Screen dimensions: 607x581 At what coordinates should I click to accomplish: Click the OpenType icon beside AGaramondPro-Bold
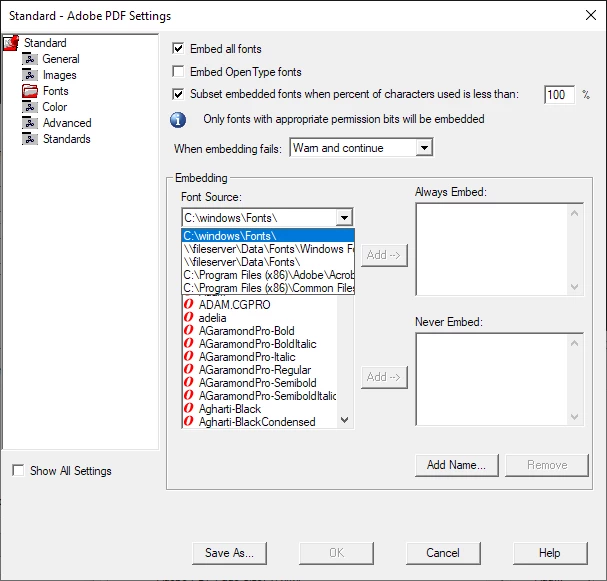[189, 330]
